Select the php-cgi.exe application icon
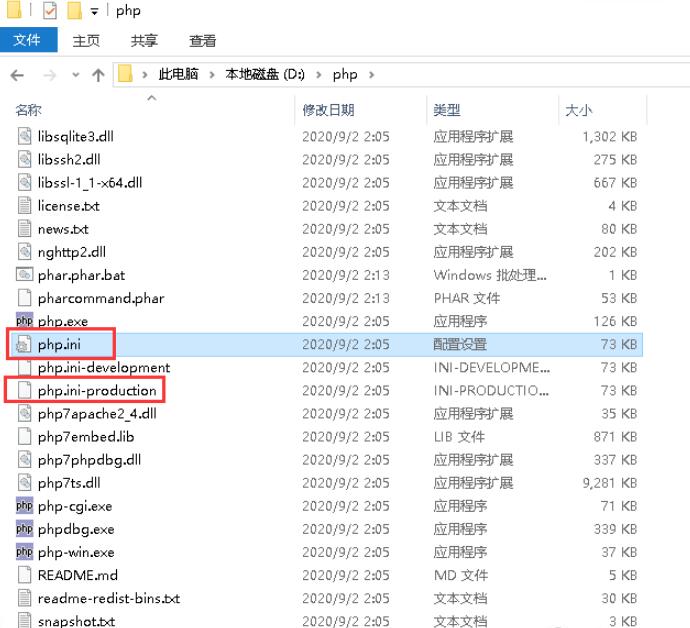The width and height of the screenshot is (690, 628). (24, 506)
